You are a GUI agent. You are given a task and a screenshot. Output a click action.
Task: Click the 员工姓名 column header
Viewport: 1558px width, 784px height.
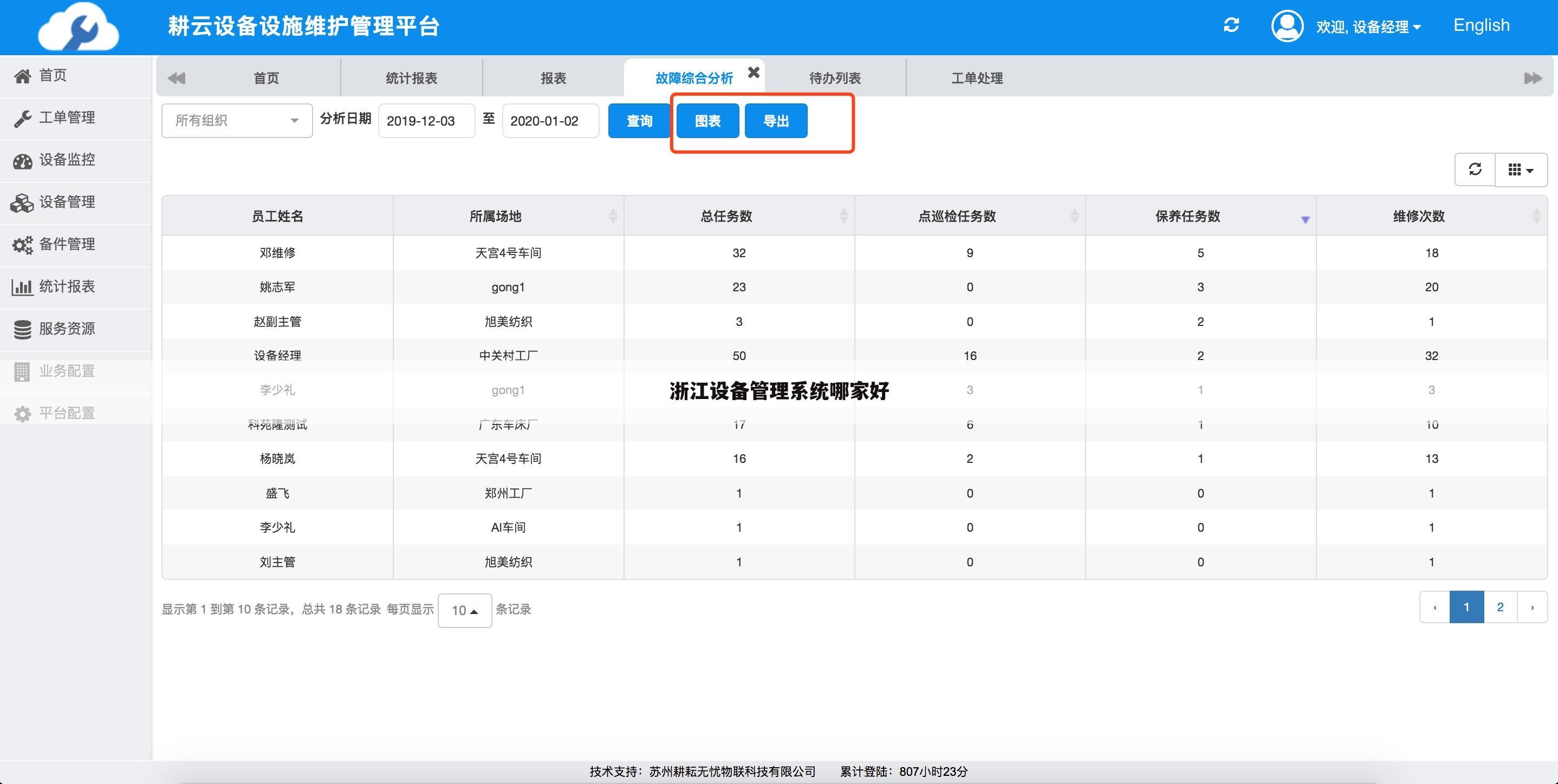[x=277, y=216]
